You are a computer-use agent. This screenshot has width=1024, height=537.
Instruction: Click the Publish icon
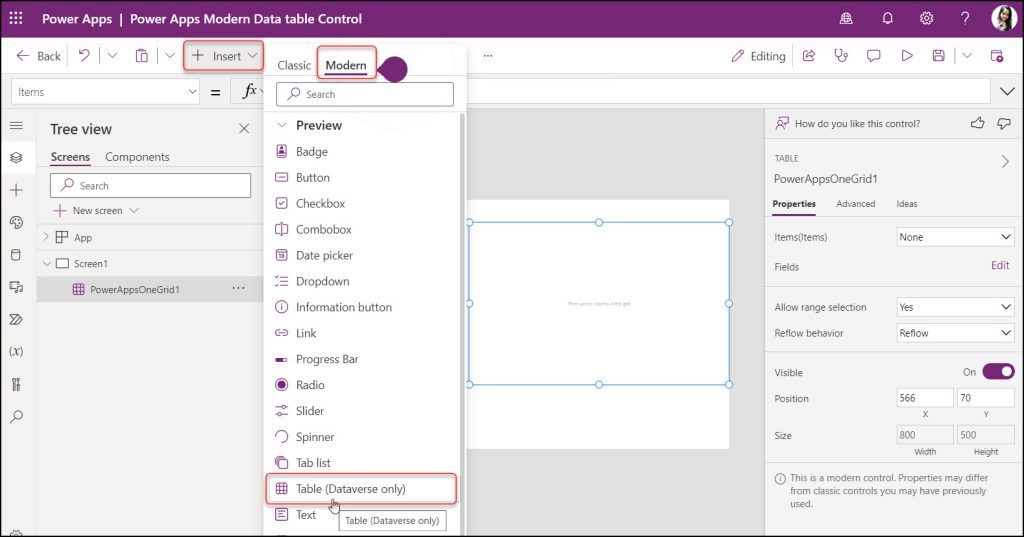pos(997,56)
